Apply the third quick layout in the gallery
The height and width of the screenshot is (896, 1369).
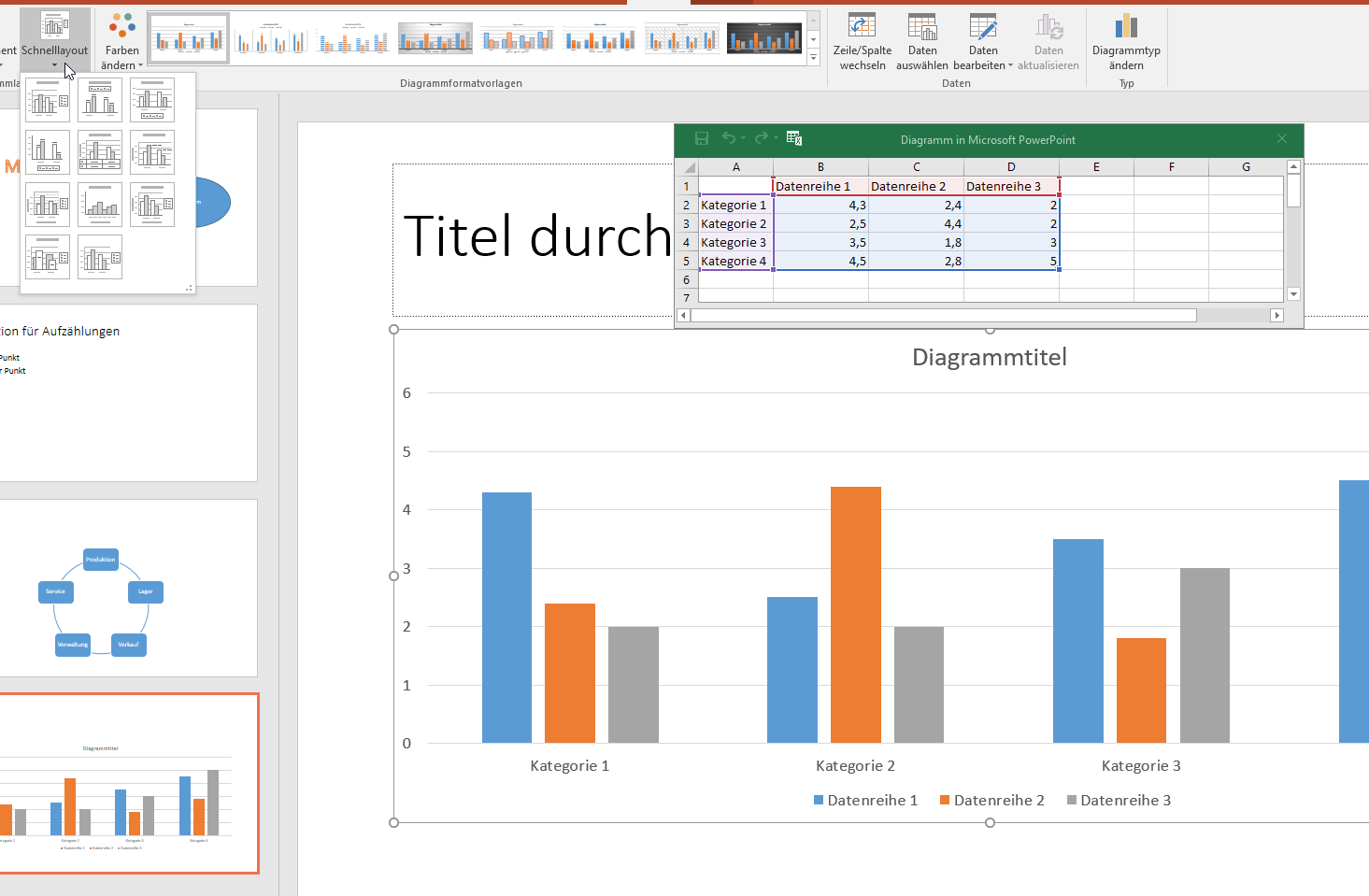click(x=152, y=100)
